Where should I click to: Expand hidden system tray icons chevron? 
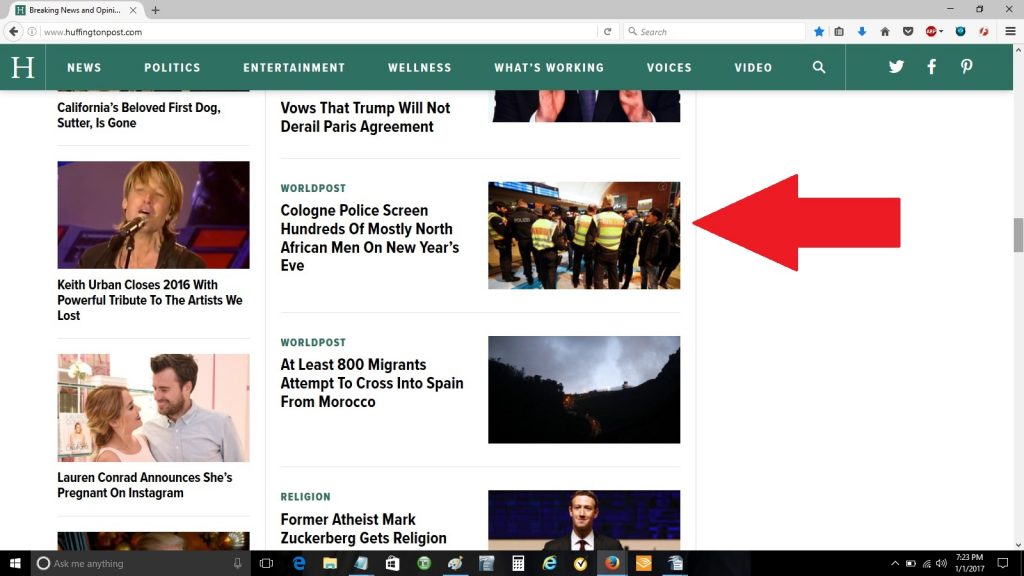click(x=895, y=563)
